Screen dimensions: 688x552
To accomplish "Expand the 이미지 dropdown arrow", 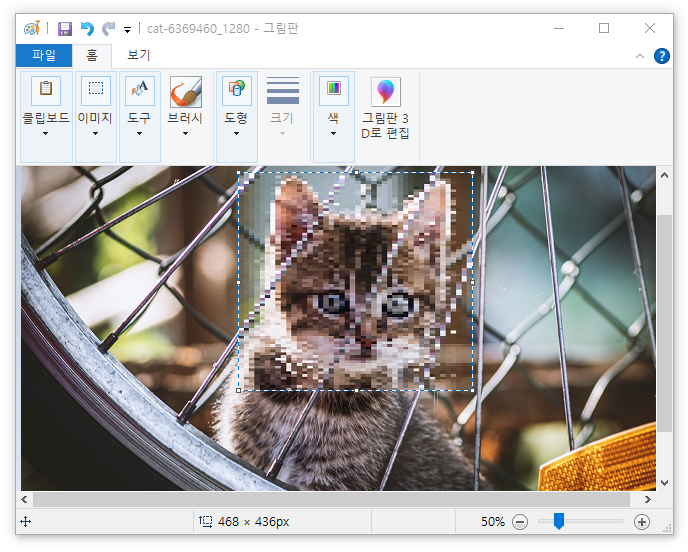I will click(x=95, y=133).
